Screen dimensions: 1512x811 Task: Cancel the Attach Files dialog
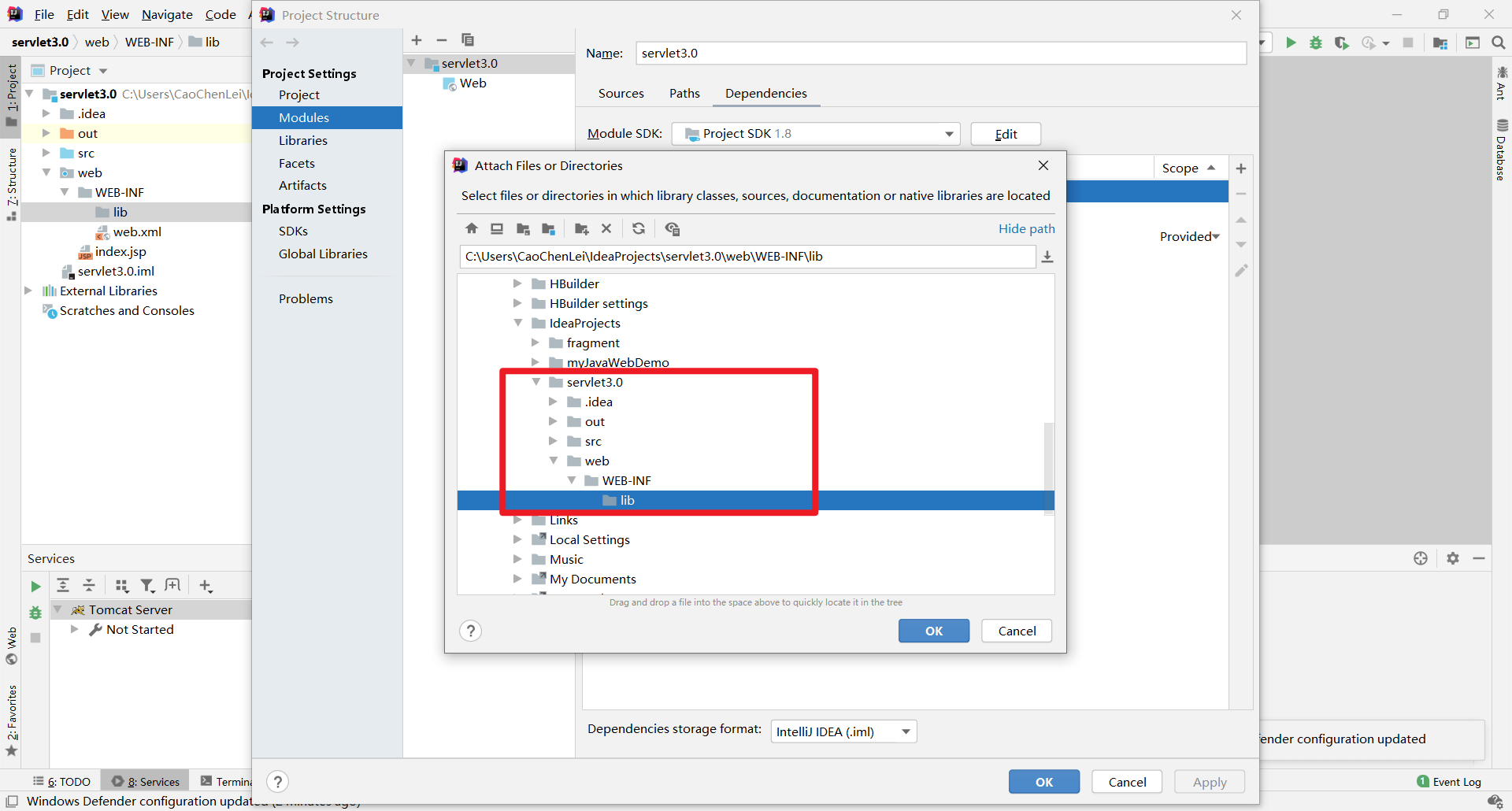click(1017, 631)
